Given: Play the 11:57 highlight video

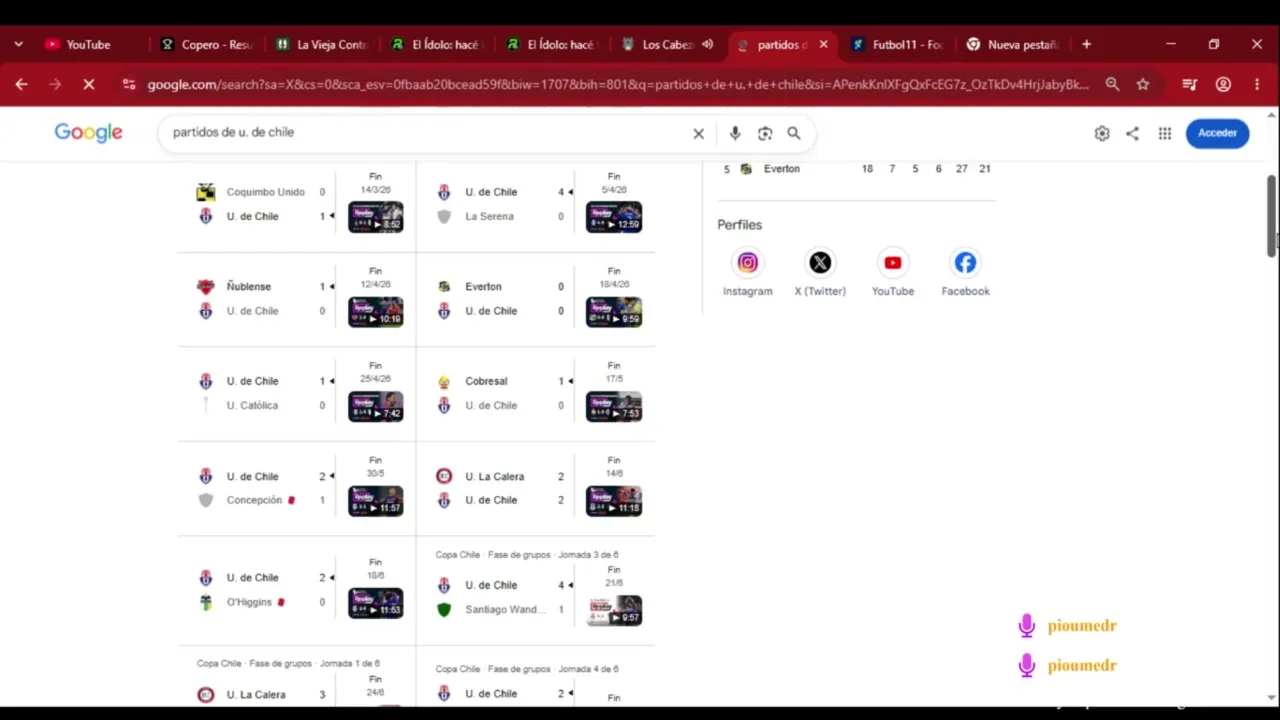Looking at the screenshot, I should tap(376, 501).
